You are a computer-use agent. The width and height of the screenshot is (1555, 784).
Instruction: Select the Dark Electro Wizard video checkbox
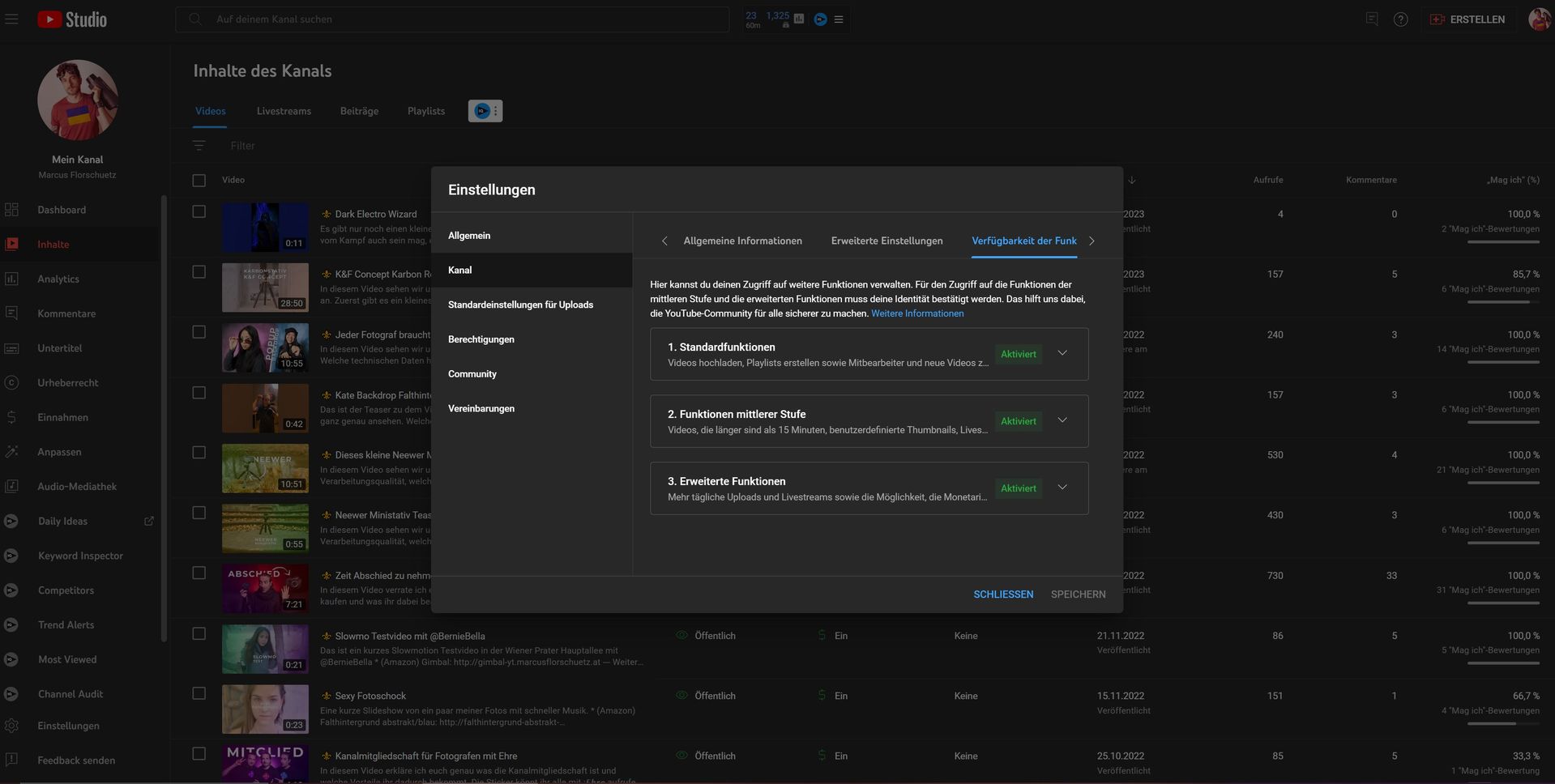pos(199,211)
